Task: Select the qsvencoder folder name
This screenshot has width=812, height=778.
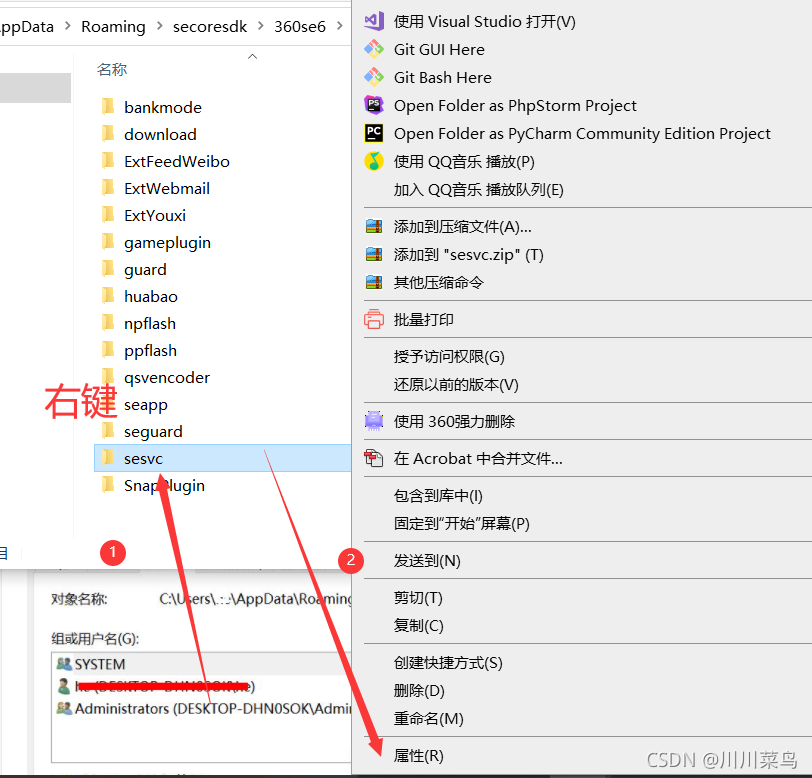Action: pos(167,378)
